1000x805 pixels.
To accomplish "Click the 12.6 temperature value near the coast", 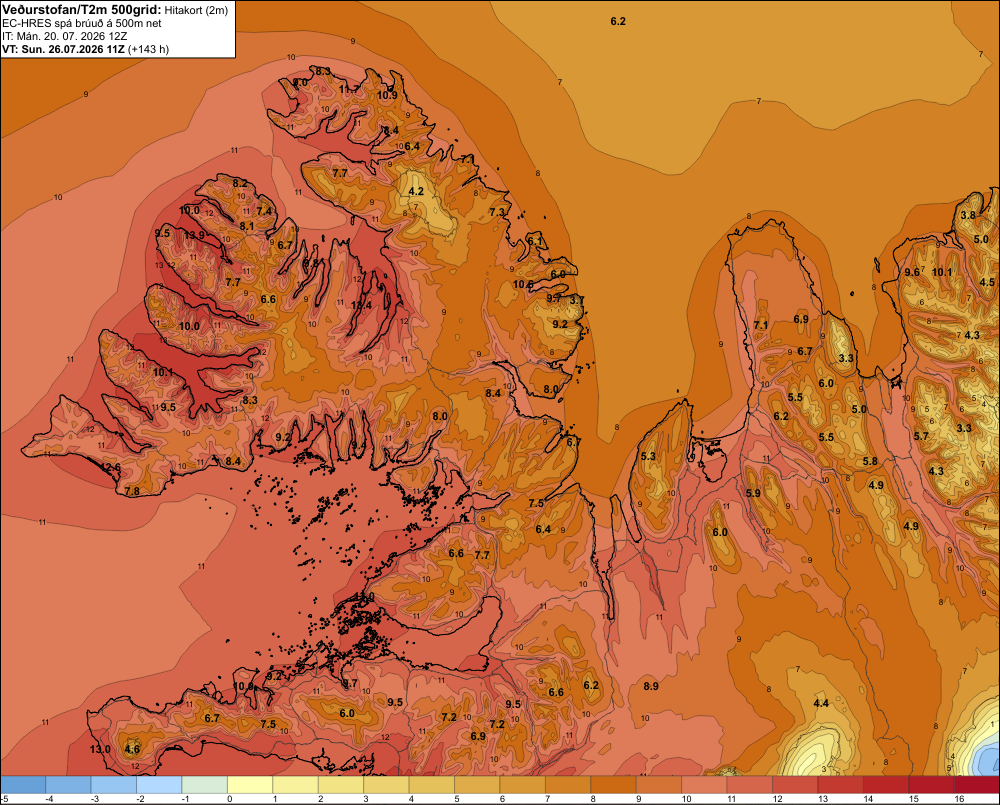I will 110,468.
